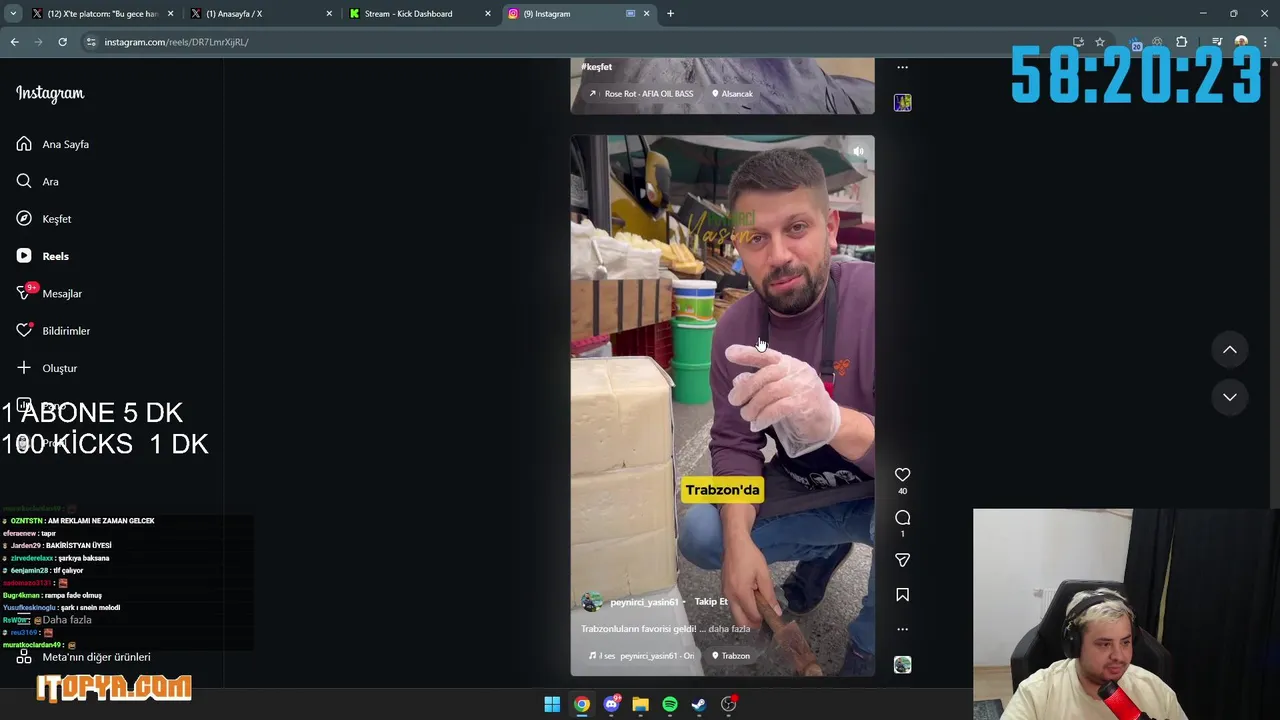The width and height of the screenshot is (1280, 720).
Task: Open the Windows Start menu
Action: click(552, 704)
